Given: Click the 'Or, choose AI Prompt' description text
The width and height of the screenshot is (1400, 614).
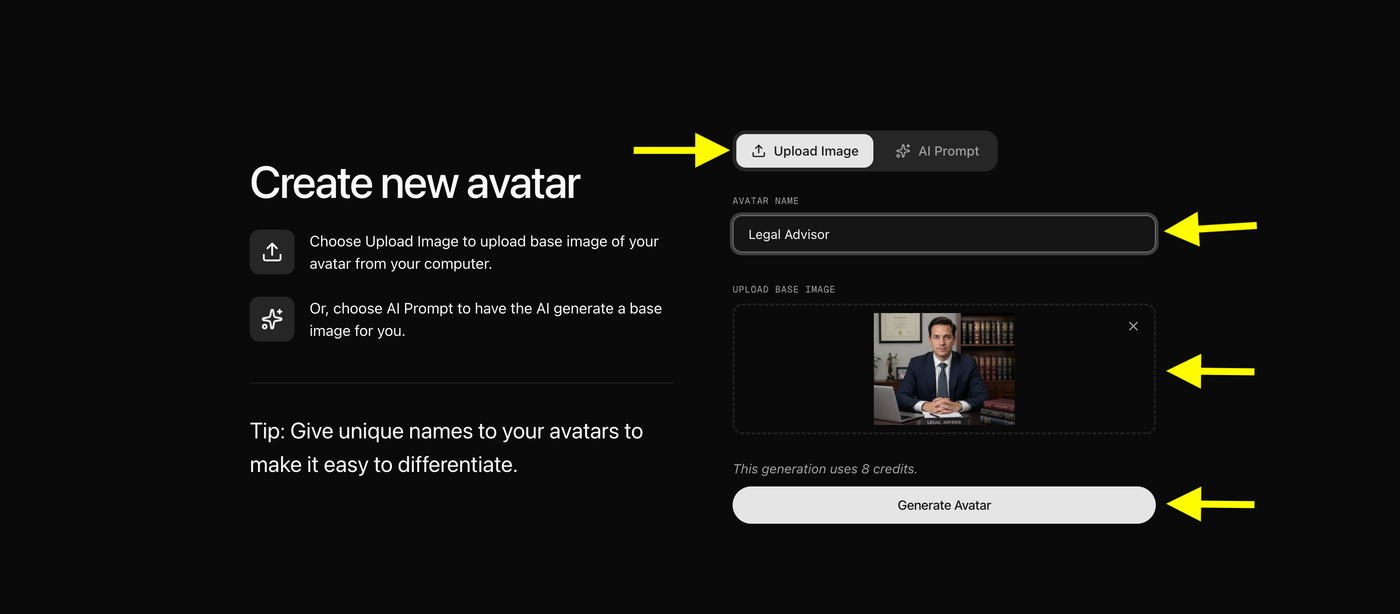Looking at the screenshot, I should (x=486, y=319).
